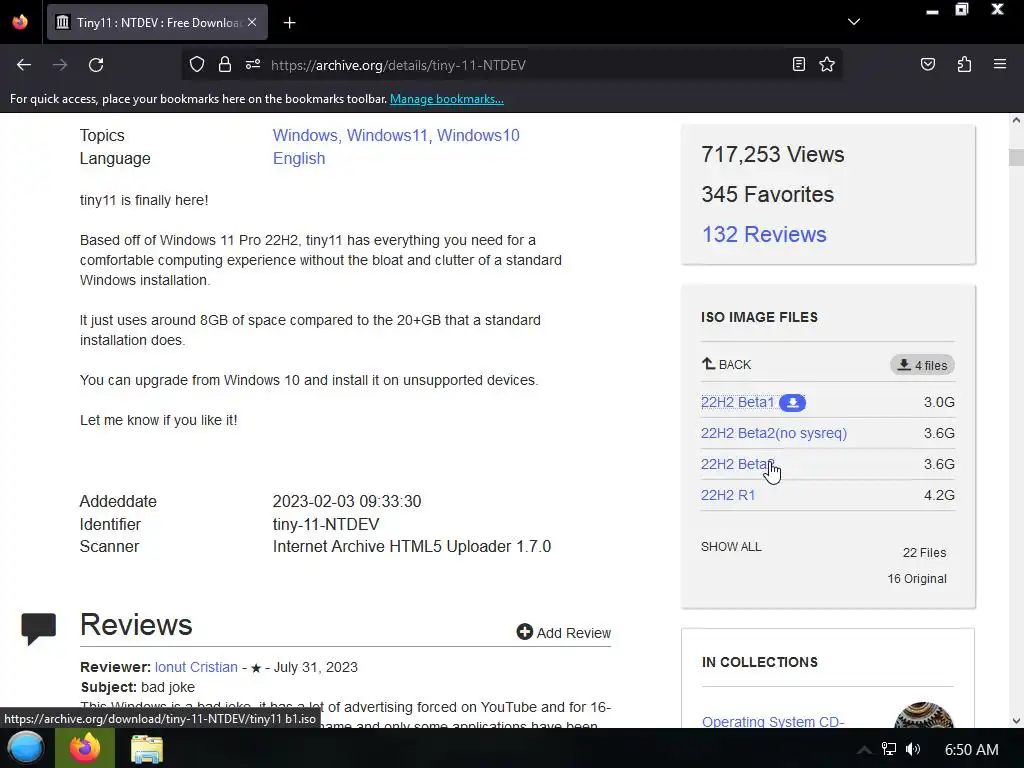Click the scrollbar up arrow
This screenshot has width=1024, height=768.
1016,120
